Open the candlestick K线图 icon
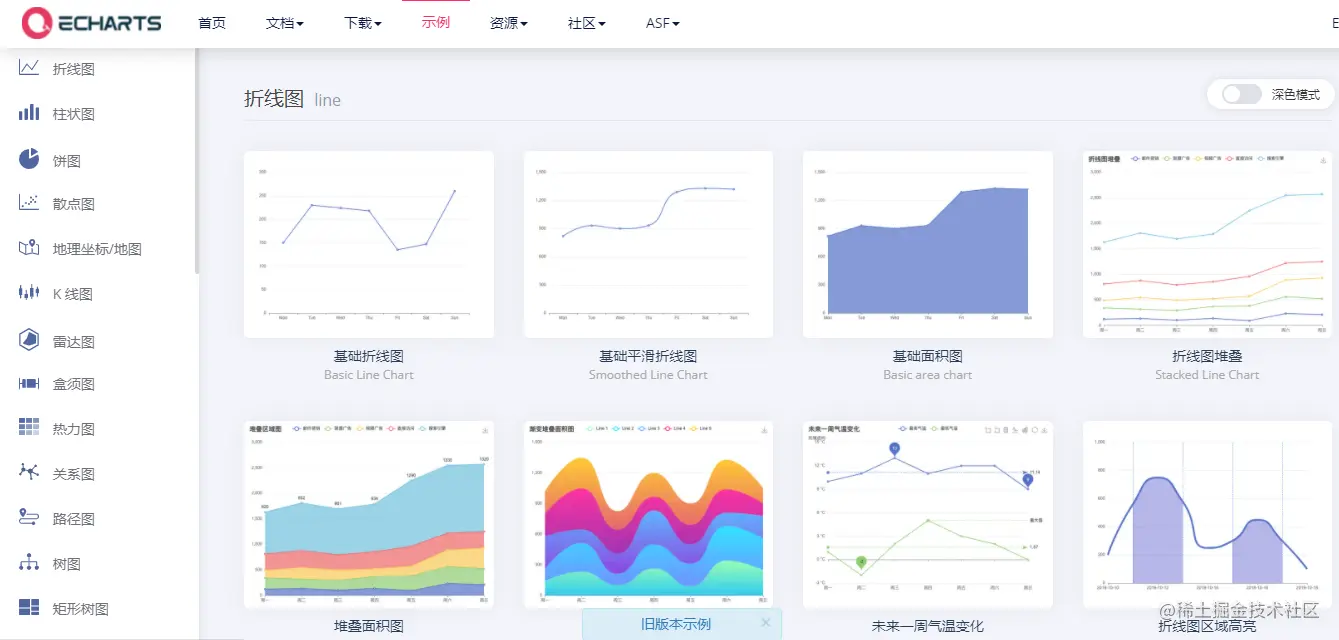Viewport: 1339px width, 640px height. pos(29,293)
